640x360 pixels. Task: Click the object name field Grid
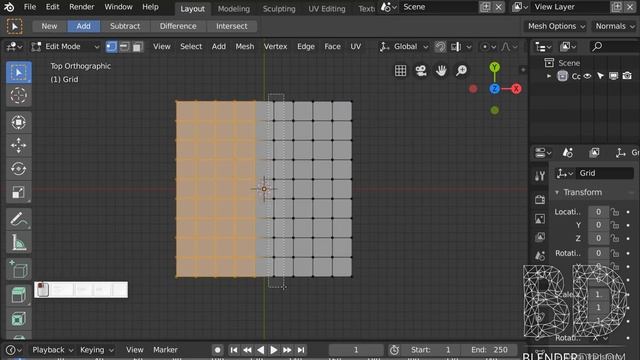(604, 173)
